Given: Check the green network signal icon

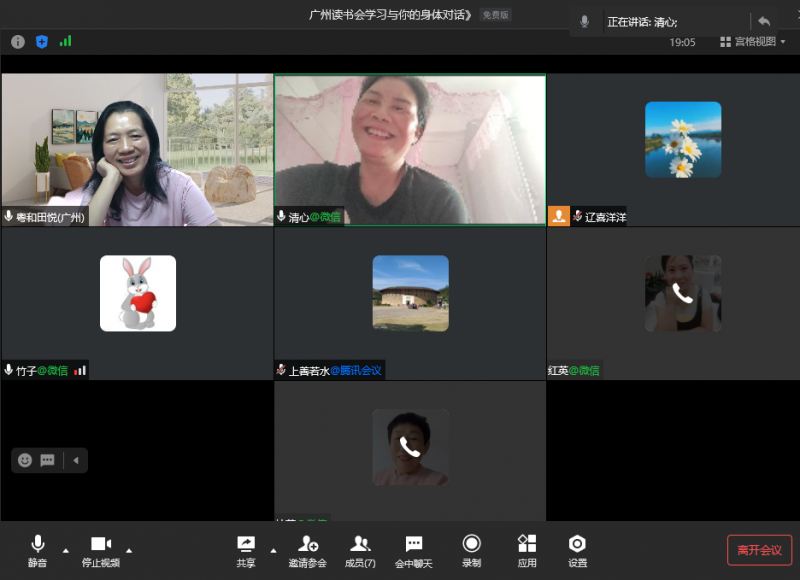Looking at the screenshot, I should click(x=66, y=42).
